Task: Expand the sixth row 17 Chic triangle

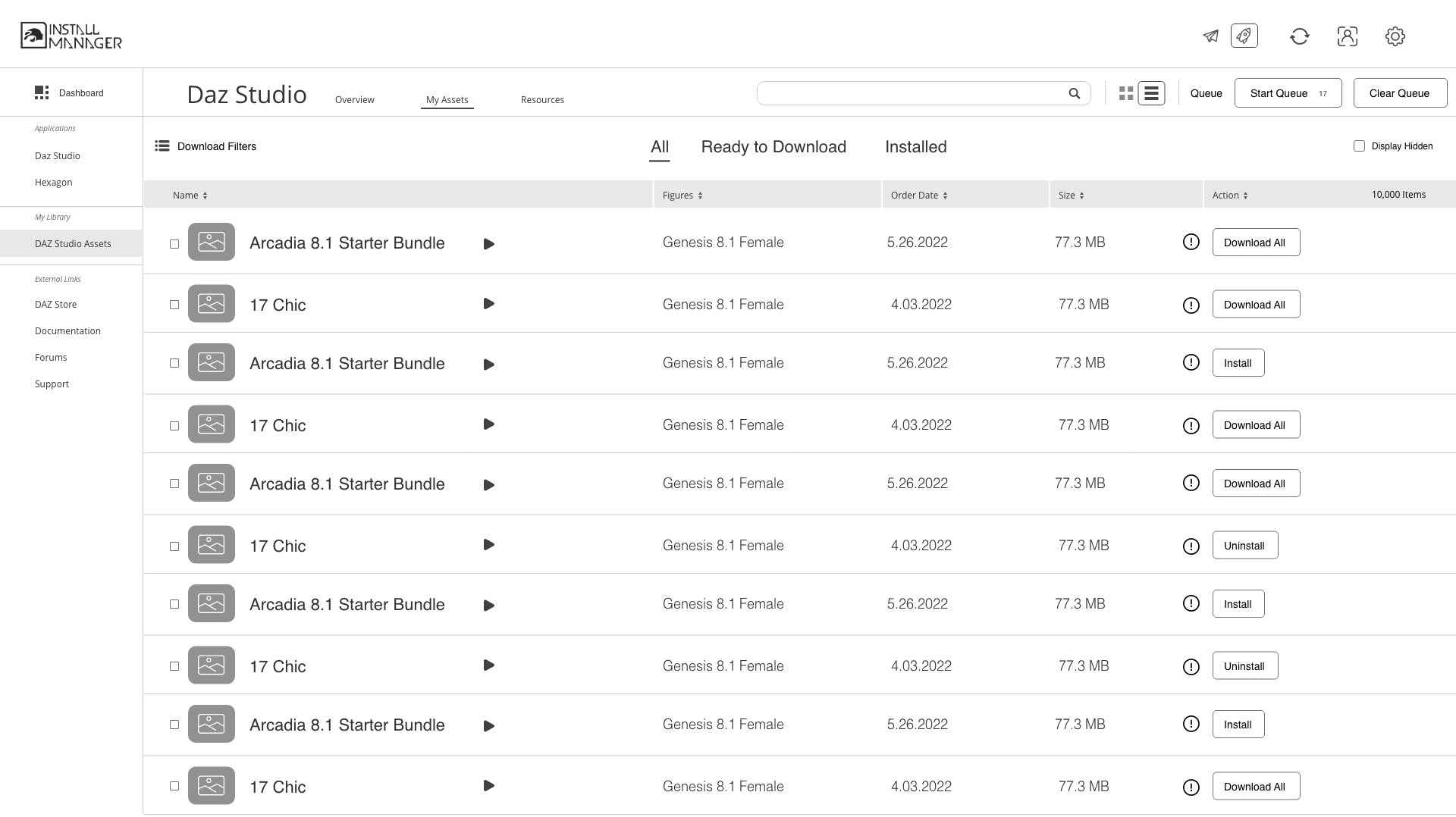Action: coord(489,545)
